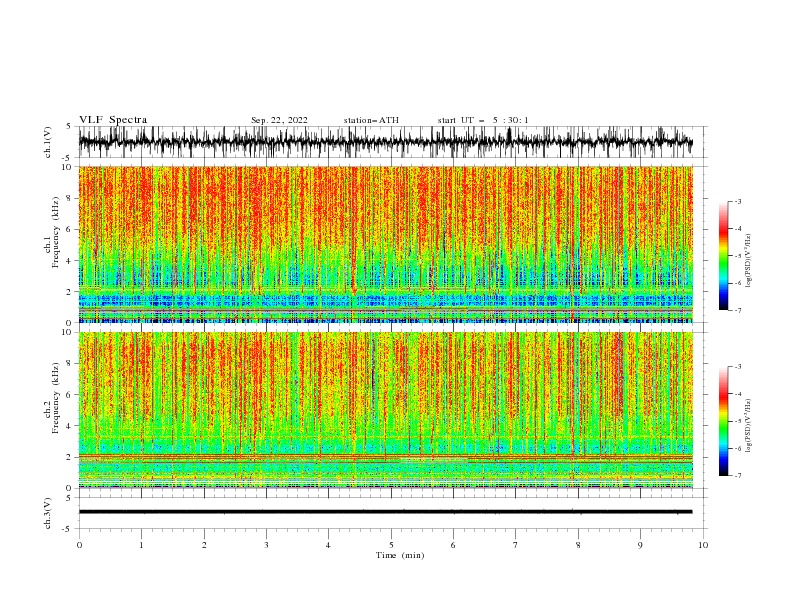Click time axis tick label "3"
Viewport: 792px width, 612px height.
tap(266, 545)
